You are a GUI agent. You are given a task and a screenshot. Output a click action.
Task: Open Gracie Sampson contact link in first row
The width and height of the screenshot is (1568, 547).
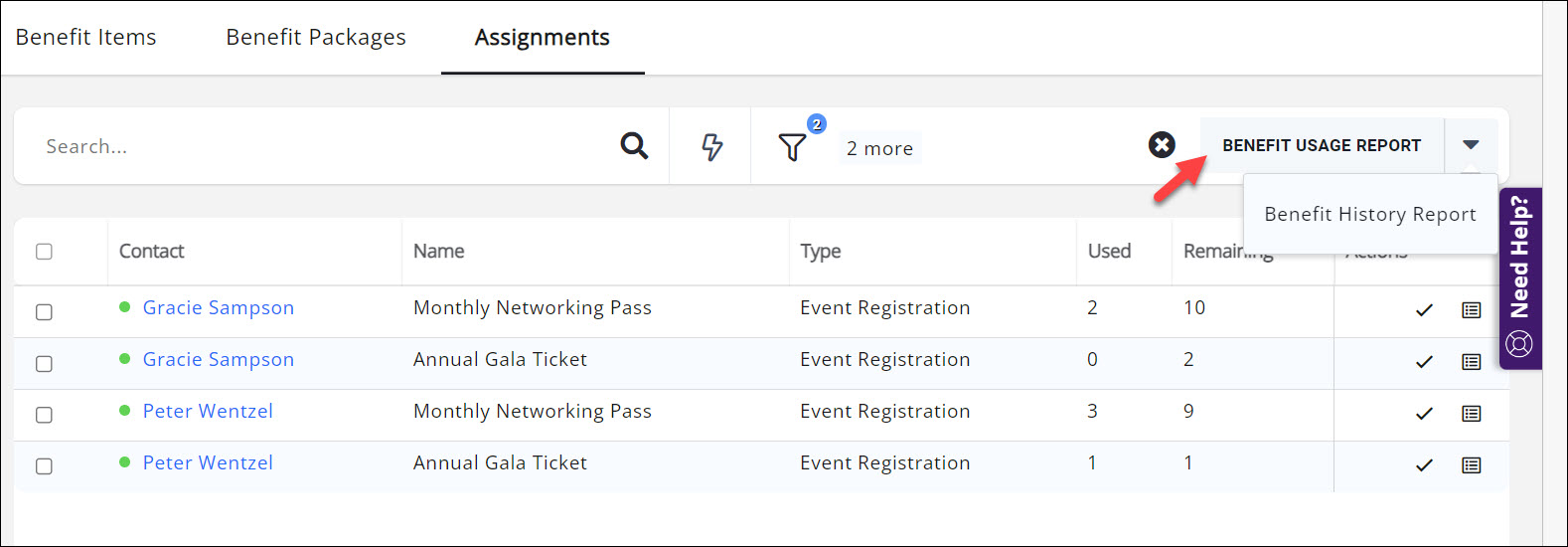pyautogui.click(x=219, y=307)
